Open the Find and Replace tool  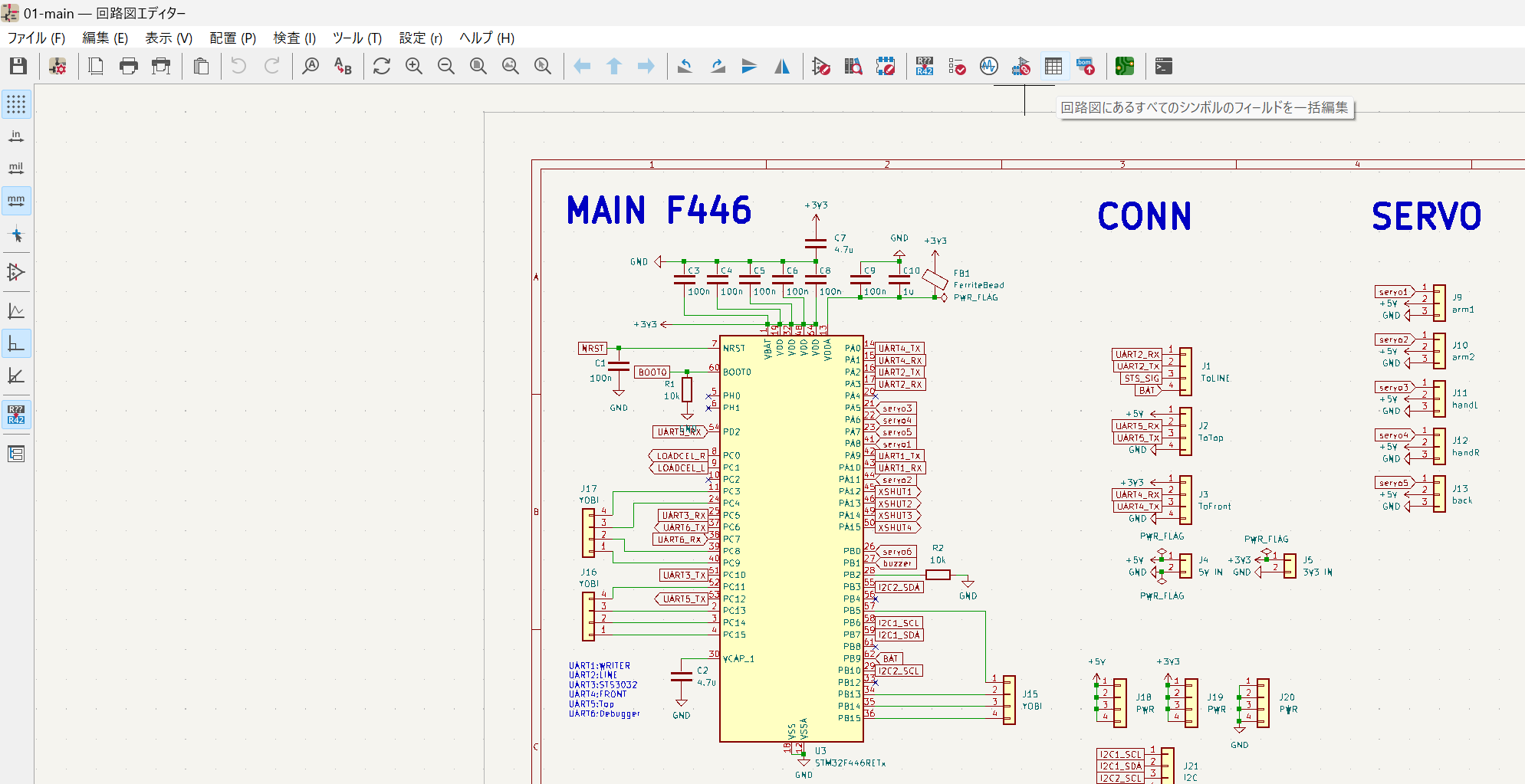pyautogui.click(x=343, y=67)
